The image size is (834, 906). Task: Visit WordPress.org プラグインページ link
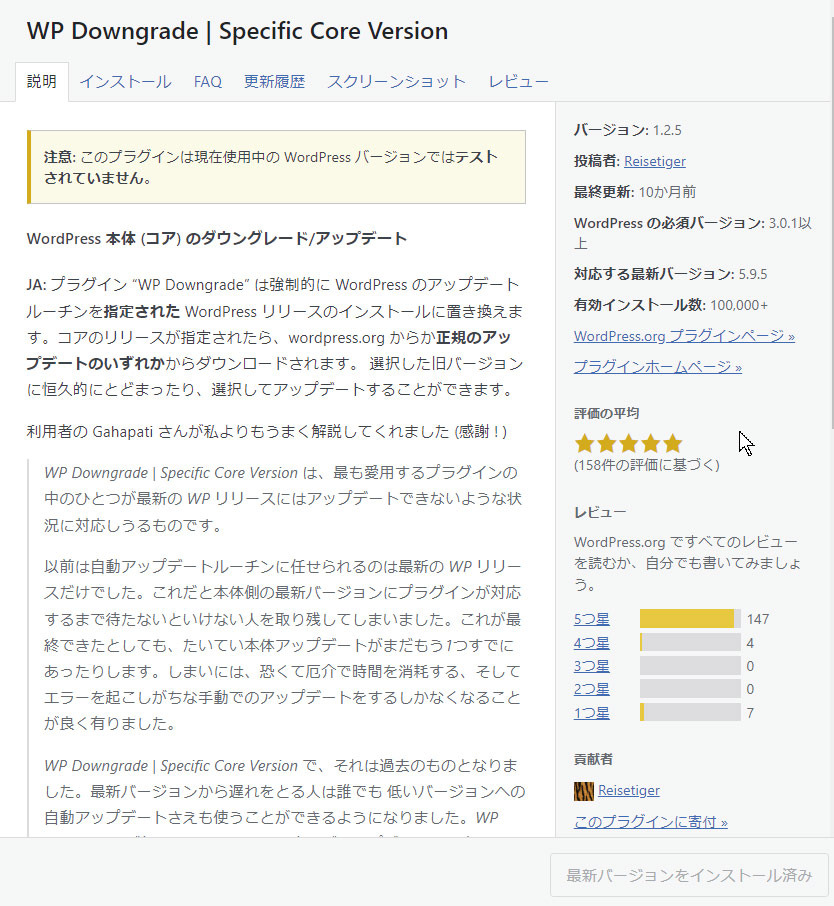[x=684, y=336]
